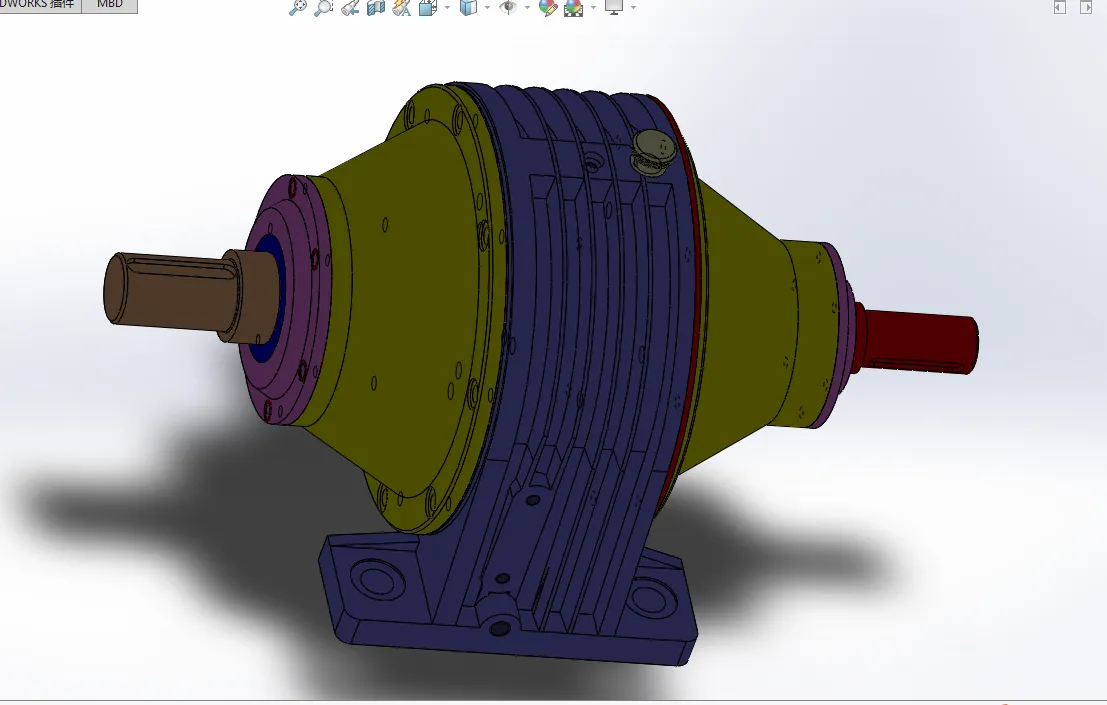Click the Hide/Show Items eye icon
The height and width of the screenshot is (705, 1107).
point(508,8)
